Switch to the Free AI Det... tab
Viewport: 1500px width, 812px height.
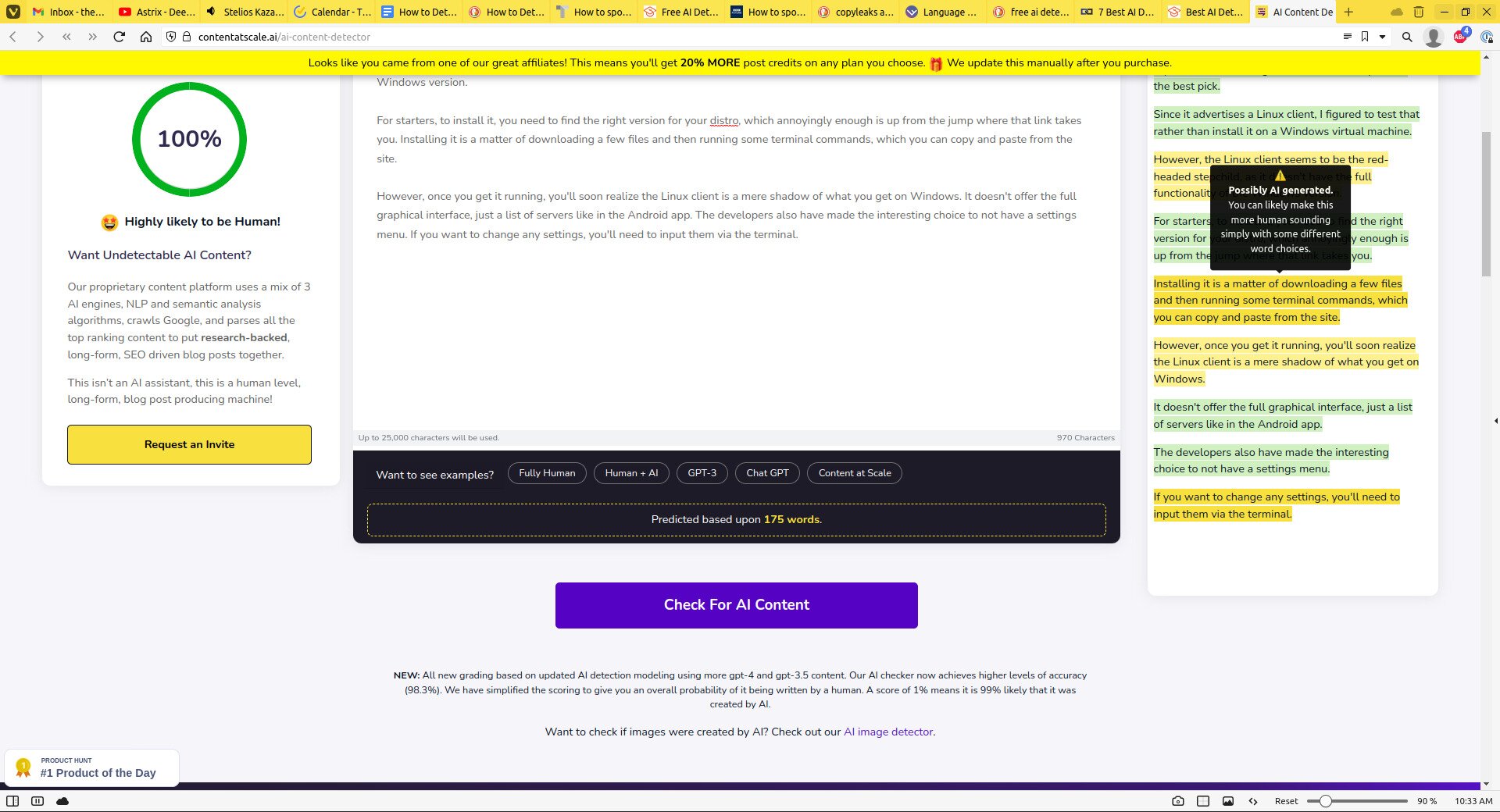pyautogui.click(x=681, y=12)
